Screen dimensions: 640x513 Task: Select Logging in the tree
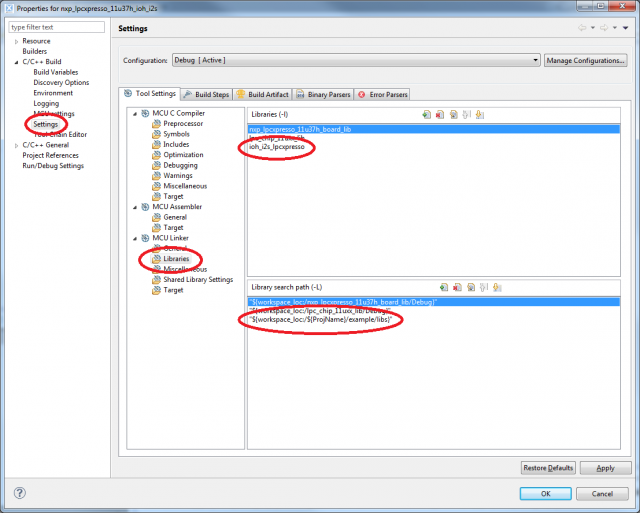46,103
